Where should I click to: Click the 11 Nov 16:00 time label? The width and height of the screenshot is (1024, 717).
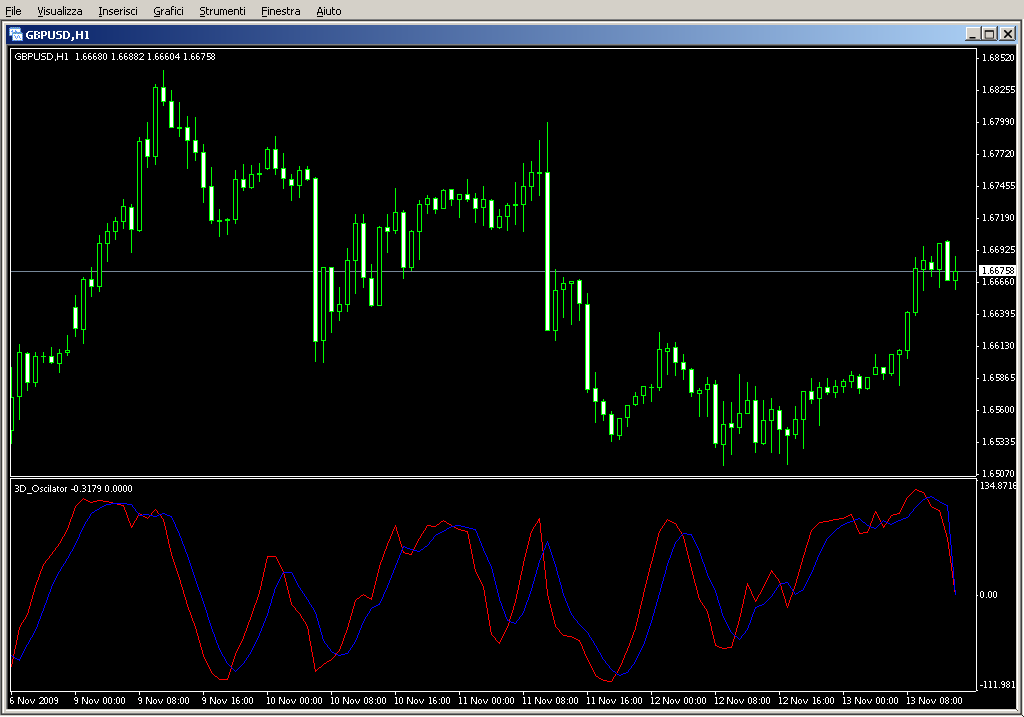[x=614, y=700]
